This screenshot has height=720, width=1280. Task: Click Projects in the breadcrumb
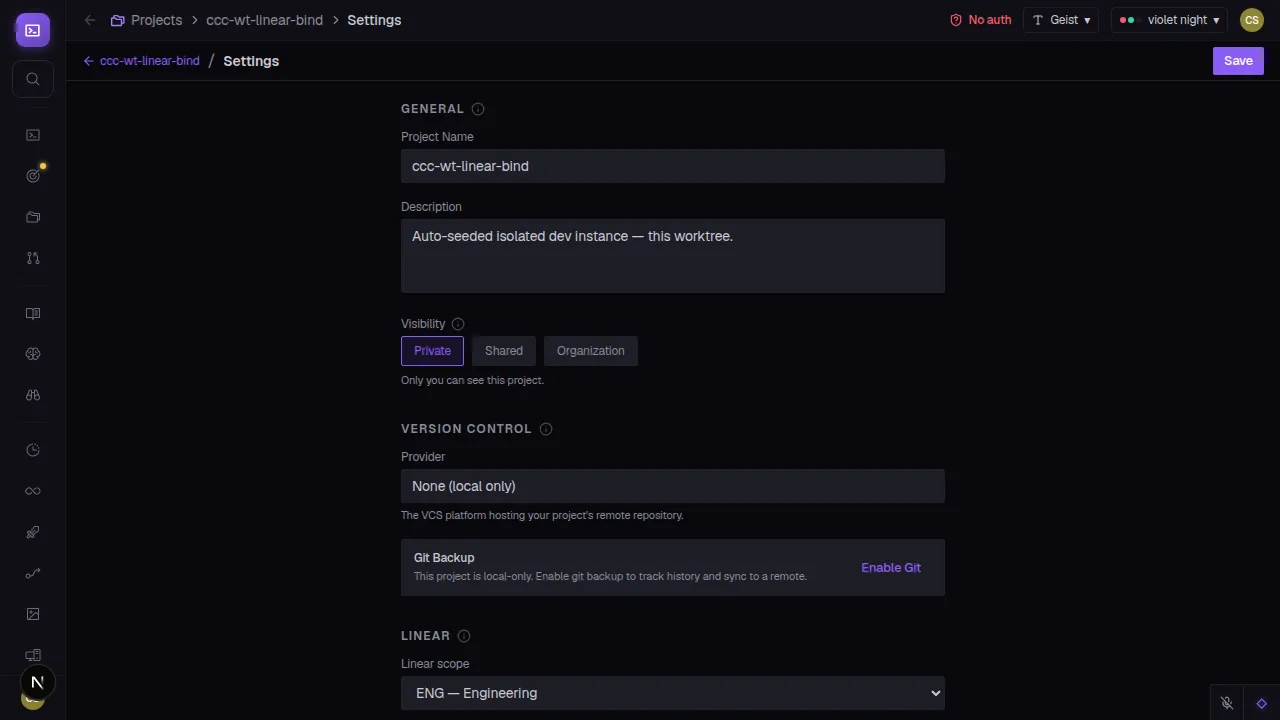(x=147, y=20)
